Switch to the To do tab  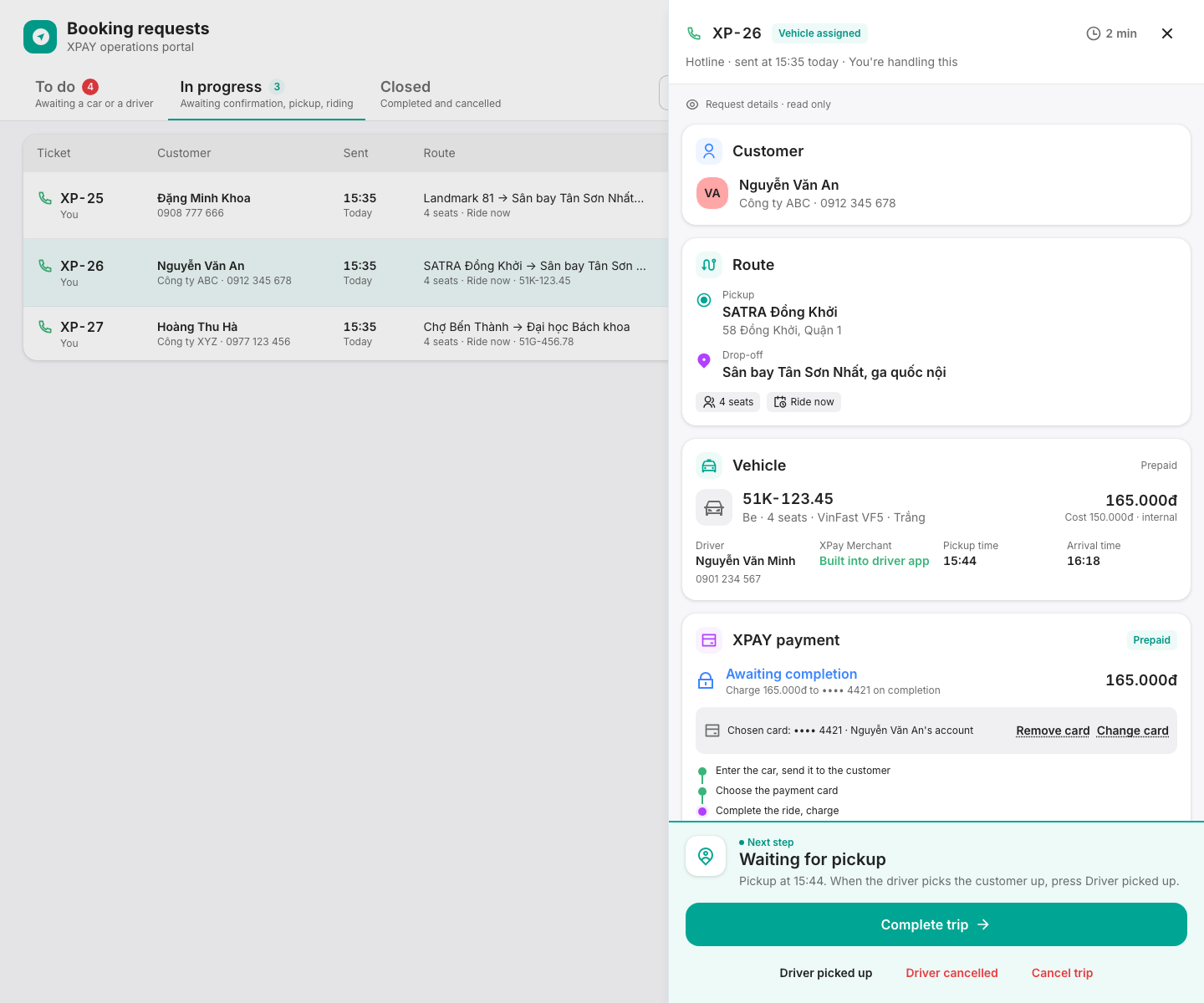coord(94,94)
